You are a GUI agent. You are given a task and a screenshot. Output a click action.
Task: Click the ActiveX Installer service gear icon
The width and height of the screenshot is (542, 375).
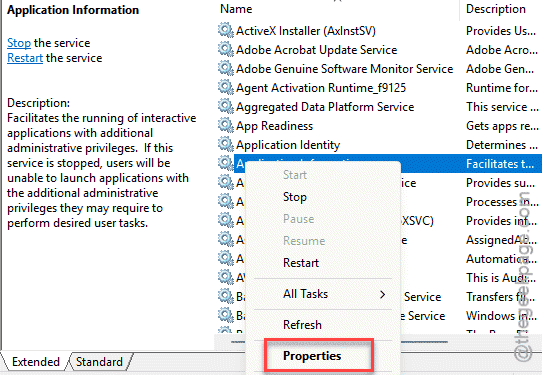(x=226, y=30)
